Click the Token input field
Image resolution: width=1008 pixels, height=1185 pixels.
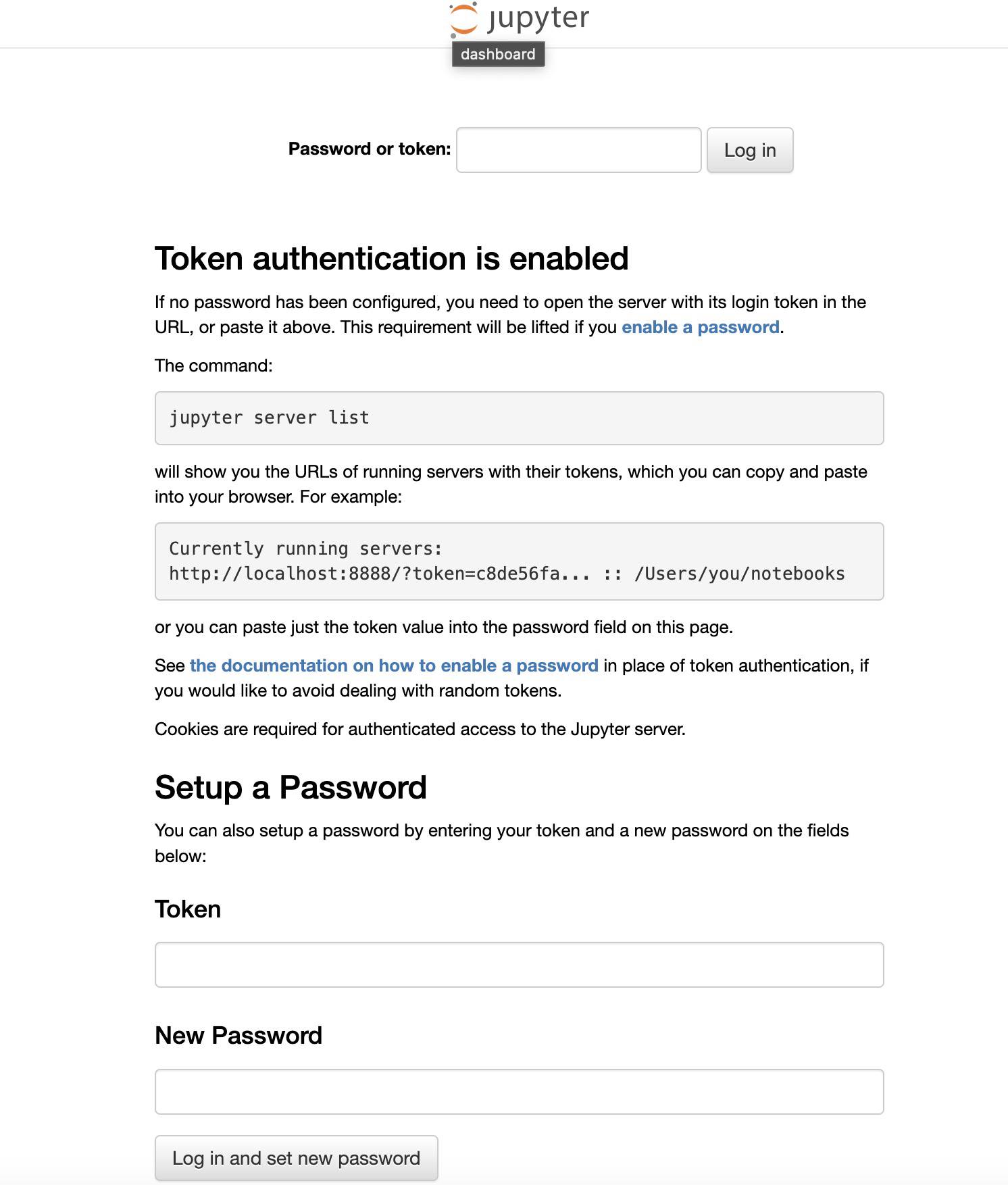(519, 965)
